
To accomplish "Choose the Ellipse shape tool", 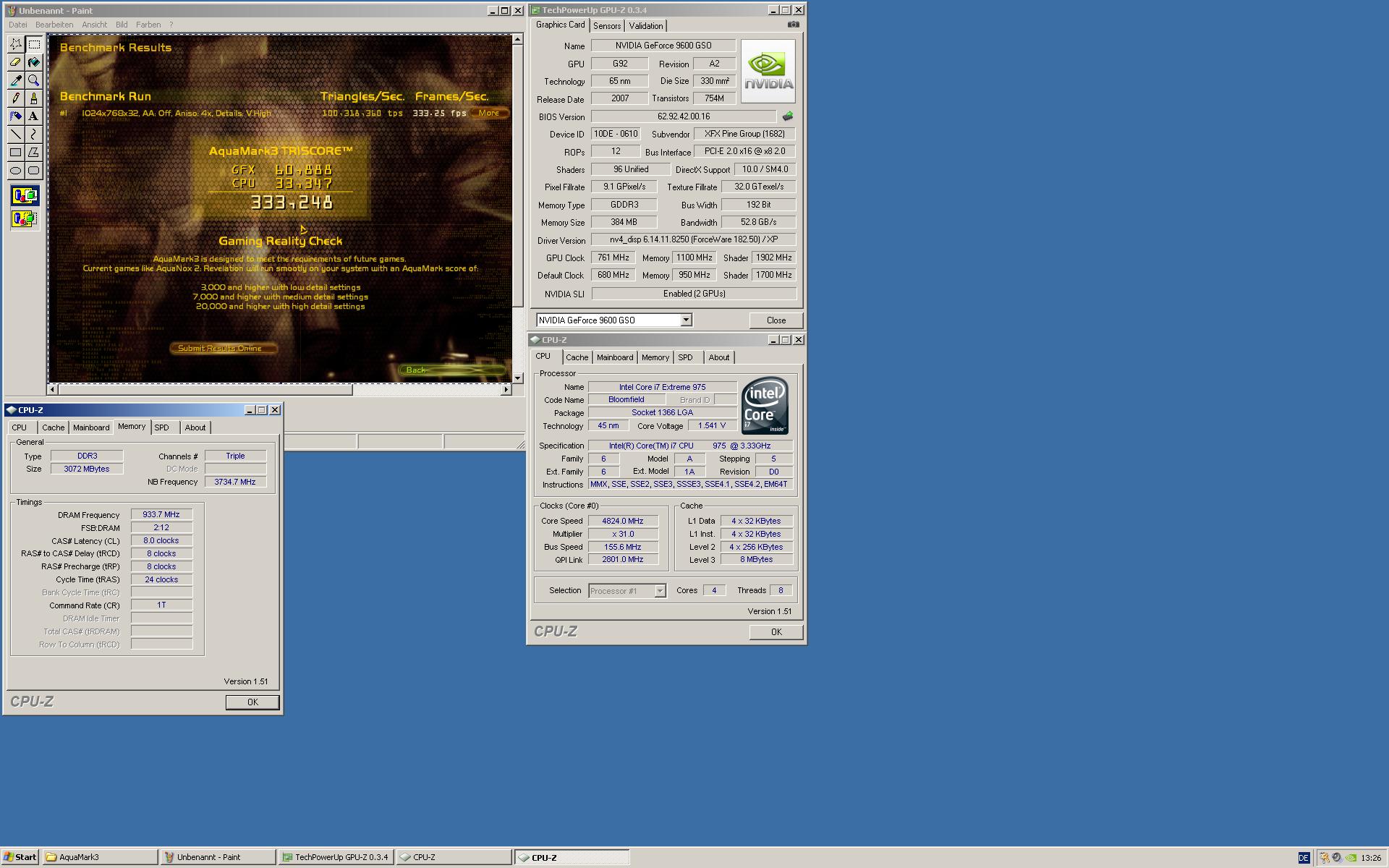I will 15,171.
